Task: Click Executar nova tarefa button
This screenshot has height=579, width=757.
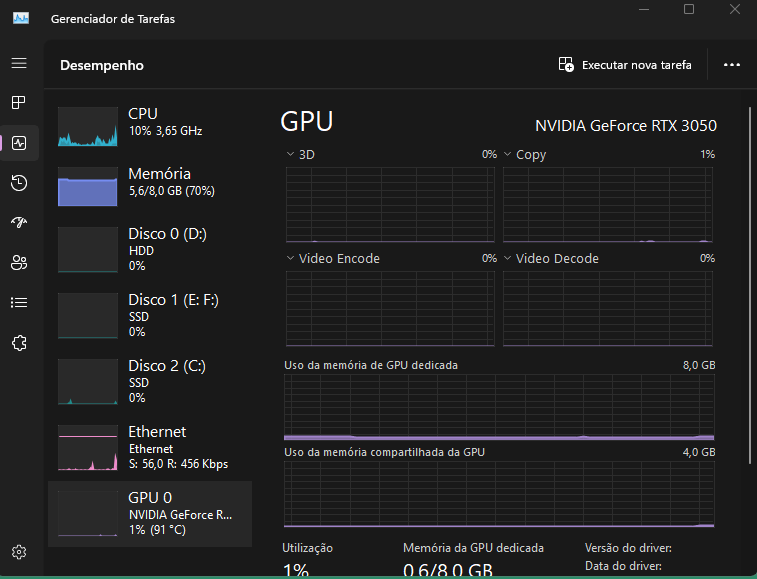Action: click(625, 65)
